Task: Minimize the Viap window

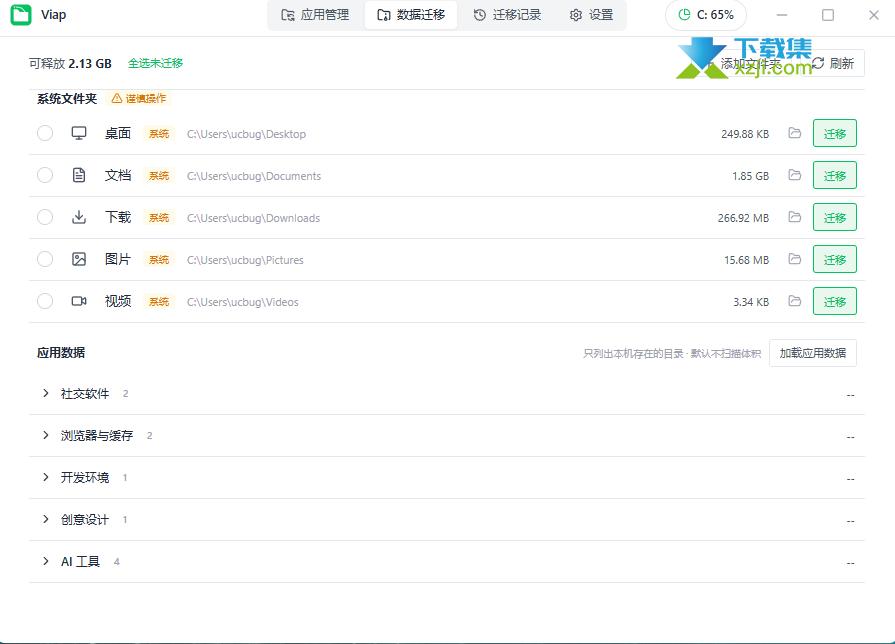Action: tap(782, 15)
